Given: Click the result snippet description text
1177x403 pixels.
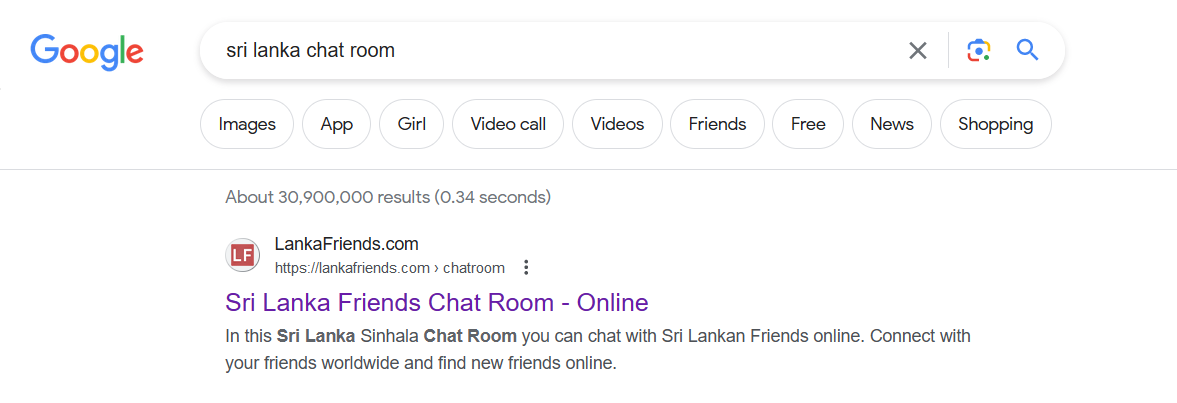Looking at the screenshot, I should 598,350.
